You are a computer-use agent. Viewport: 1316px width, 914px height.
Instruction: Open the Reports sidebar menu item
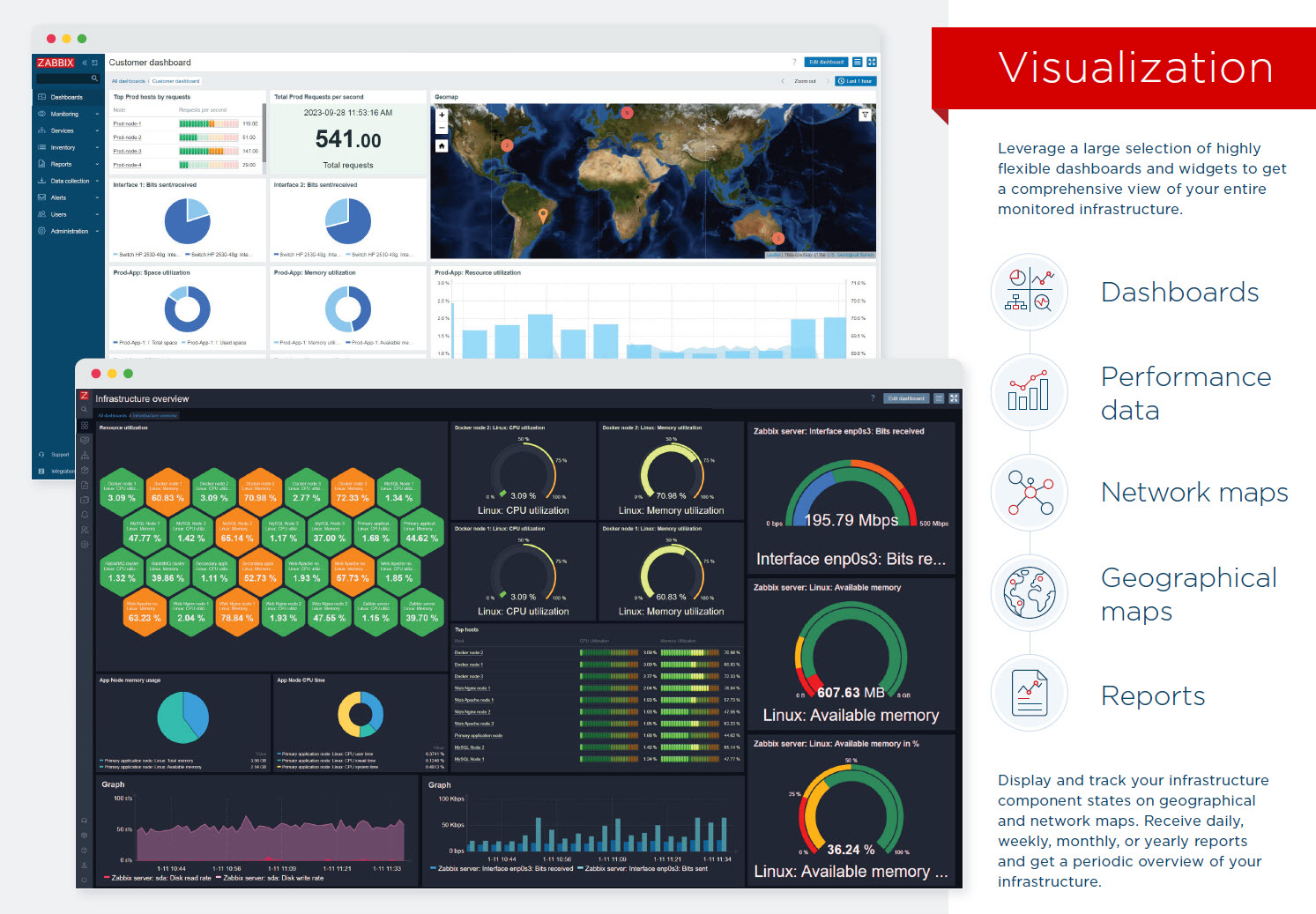(61, 164)
